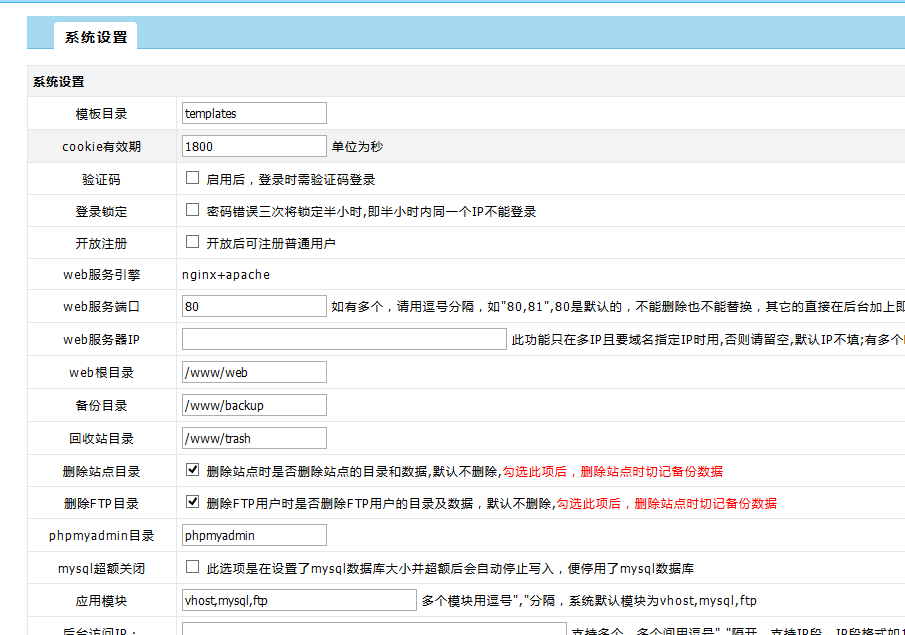Viewport: 905px width, 635px height.
Task: Focus the cookie有效期 field showing 1800
Action: 254,146
